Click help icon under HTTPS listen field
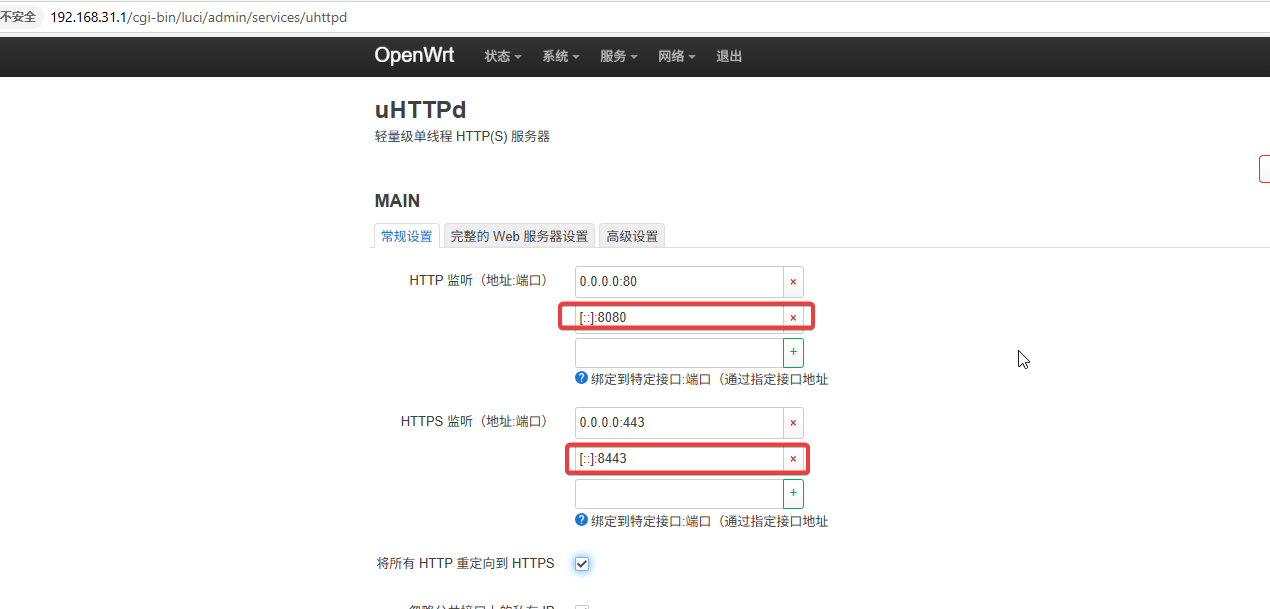Viewport: 1270px width, 609px height. [x=581, y=520]
